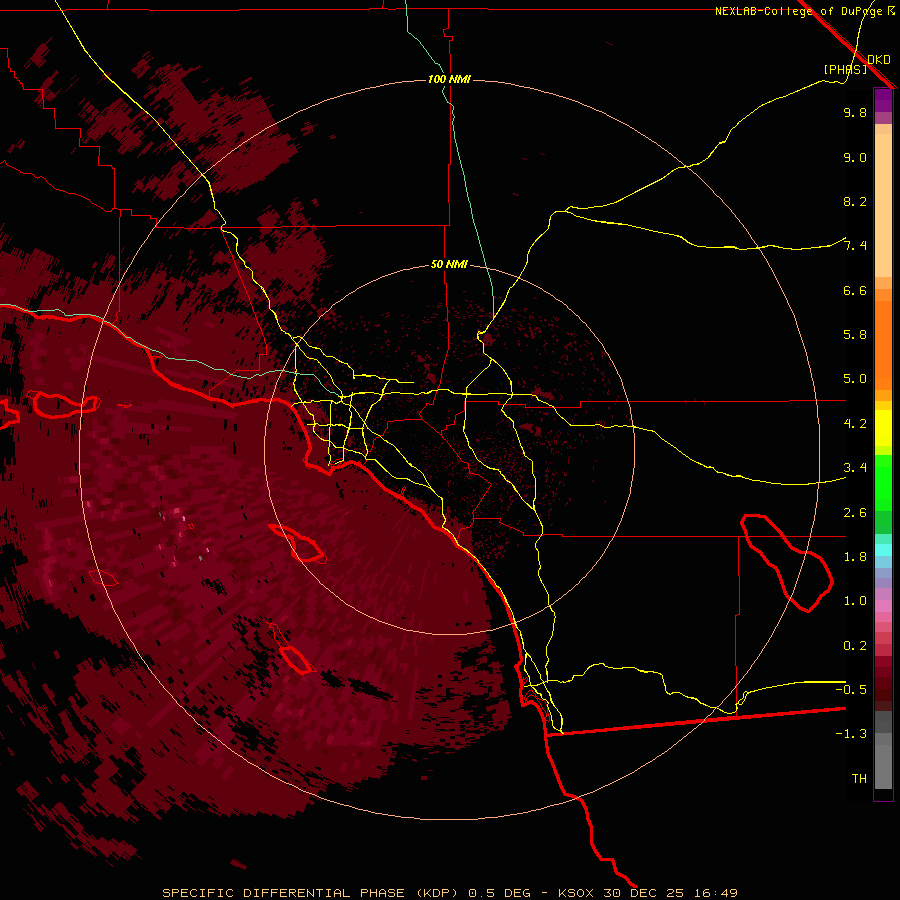Select the 1.8 scale value
This screenshot has height=900, width=900.
(x=855, y=557)
